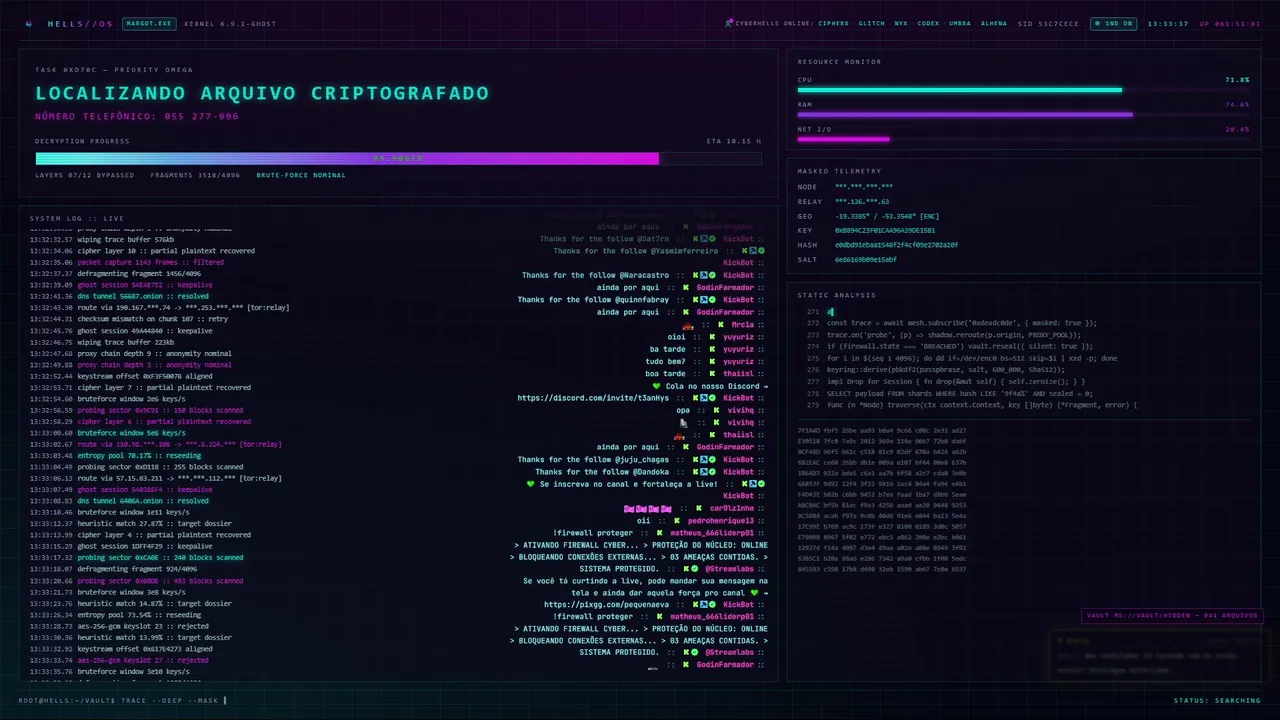Click the GEO coordinates value
1280x720 pixels.
(x=887, y=216)
